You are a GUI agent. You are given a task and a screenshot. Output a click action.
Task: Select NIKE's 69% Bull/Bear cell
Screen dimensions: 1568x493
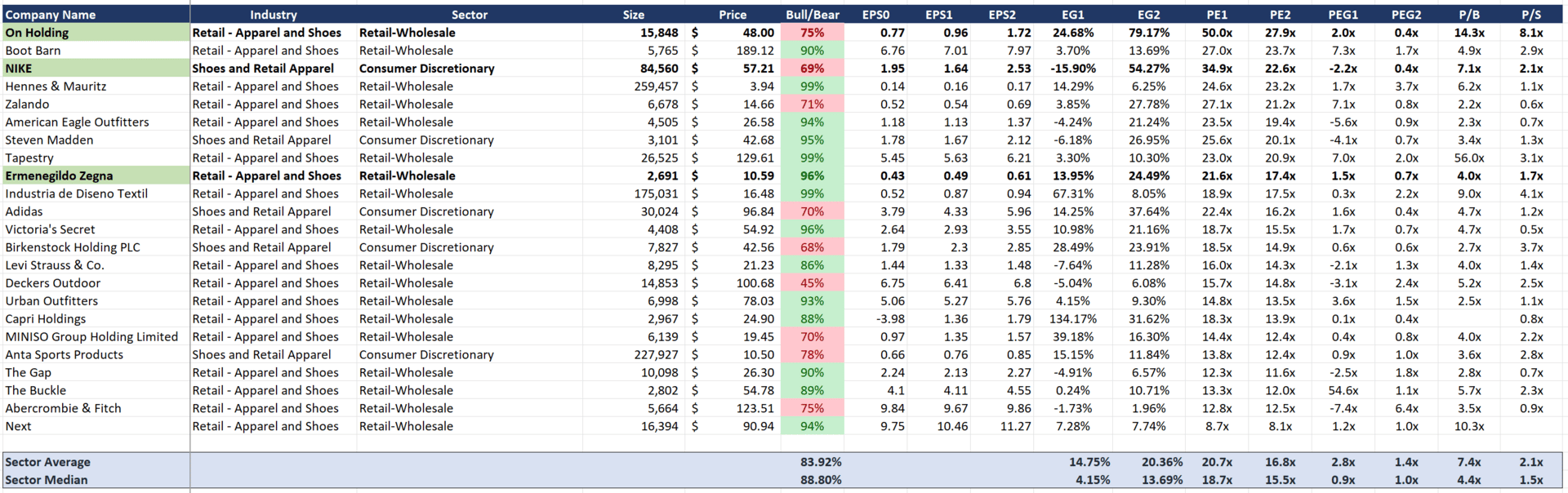tap(813, 69)
